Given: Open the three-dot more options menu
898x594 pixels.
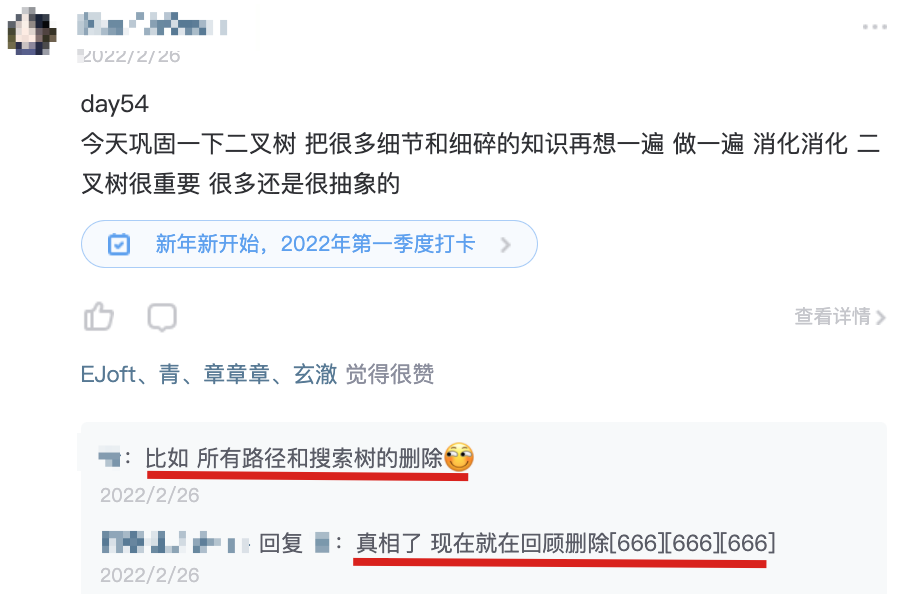Looking at the screenshot, I should click(875, 27).
